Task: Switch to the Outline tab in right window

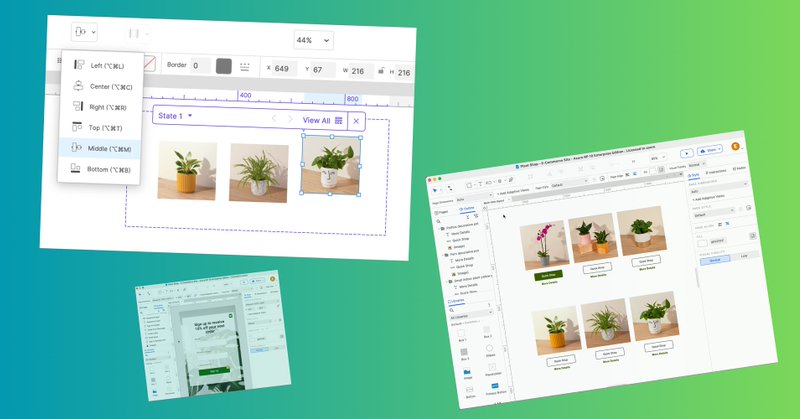Action: pyautogui.click(x=466, y=209)
